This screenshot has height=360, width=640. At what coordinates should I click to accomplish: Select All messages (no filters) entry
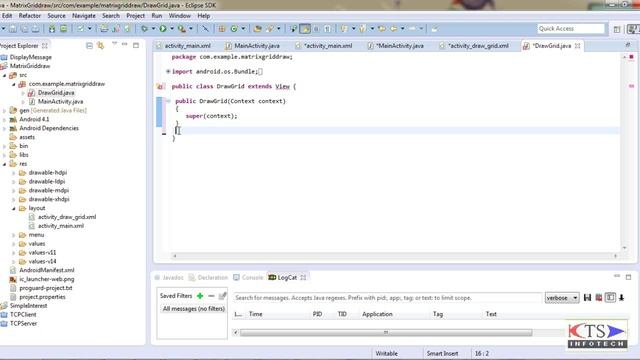point(193,309)
